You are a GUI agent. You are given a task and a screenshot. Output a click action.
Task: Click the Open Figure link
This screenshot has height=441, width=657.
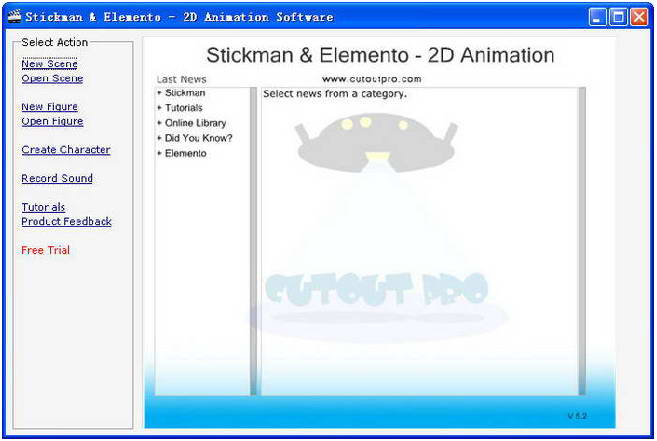point(52,121)
